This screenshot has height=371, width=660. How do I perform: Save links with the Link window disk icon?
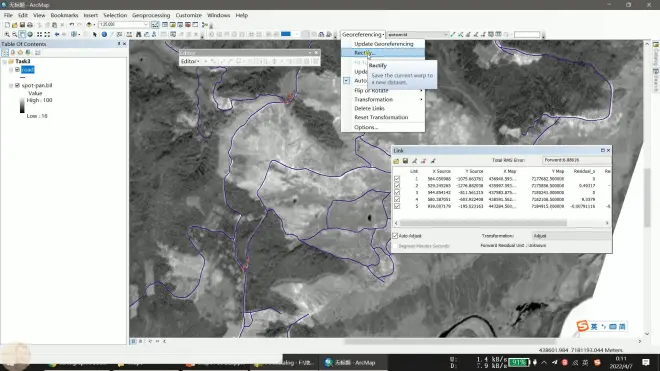pyautogui.click(x=405, y=161)
